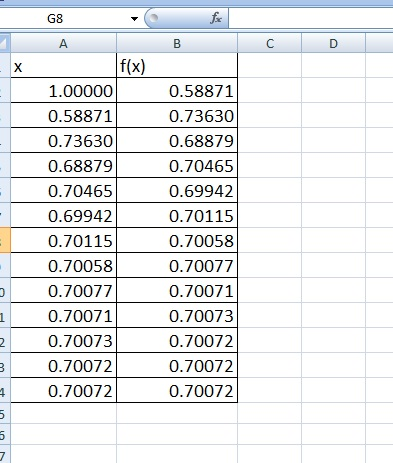
Task: Select column A header
Action: (63, 44)
